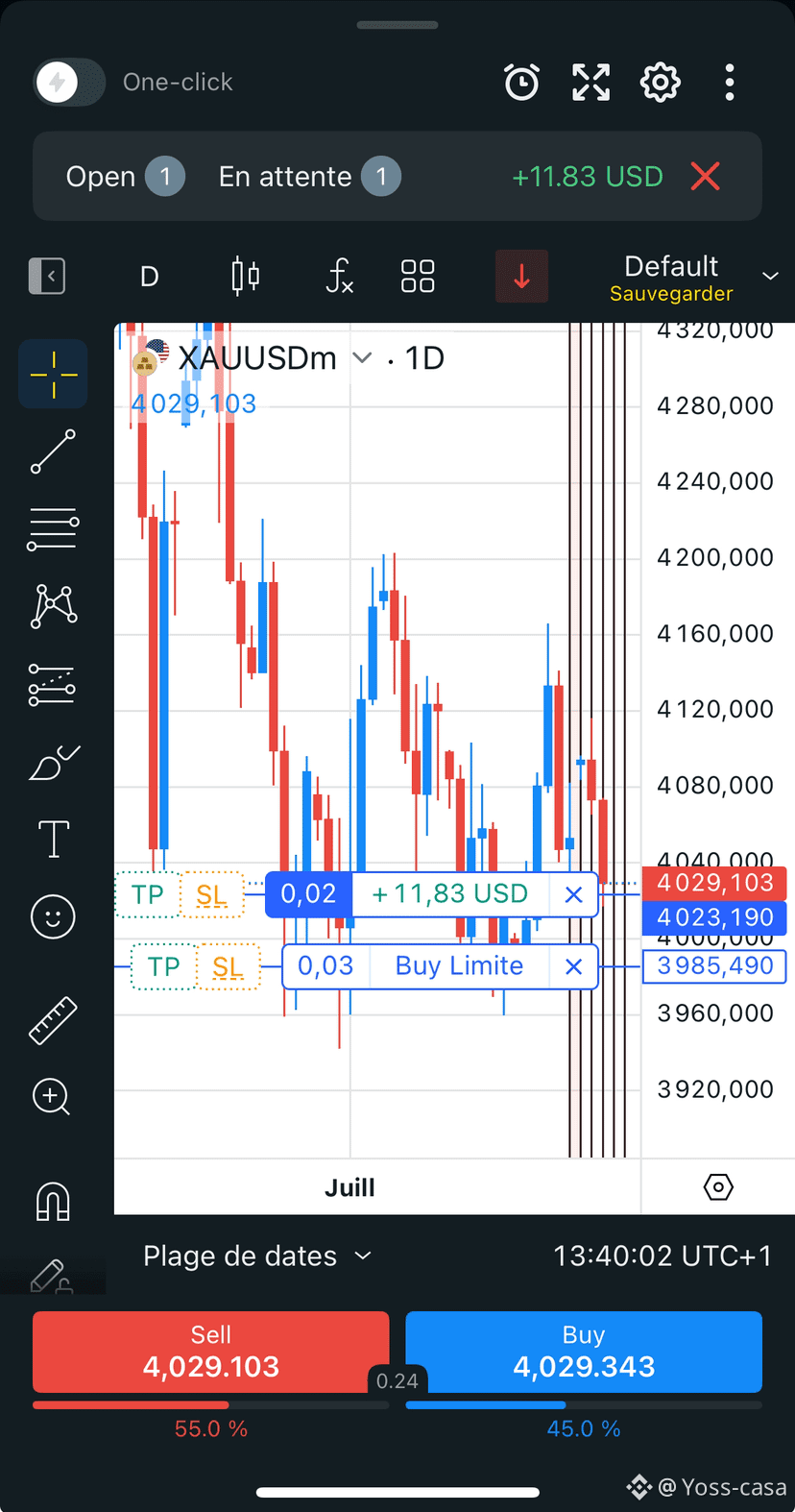Expand the Plage de dates dropdown

[256, 1256]
